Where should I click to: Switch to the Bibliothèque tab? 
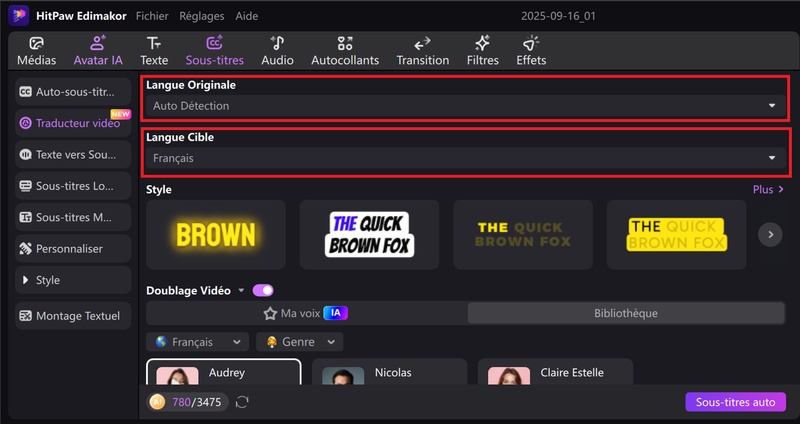(626, 313)
